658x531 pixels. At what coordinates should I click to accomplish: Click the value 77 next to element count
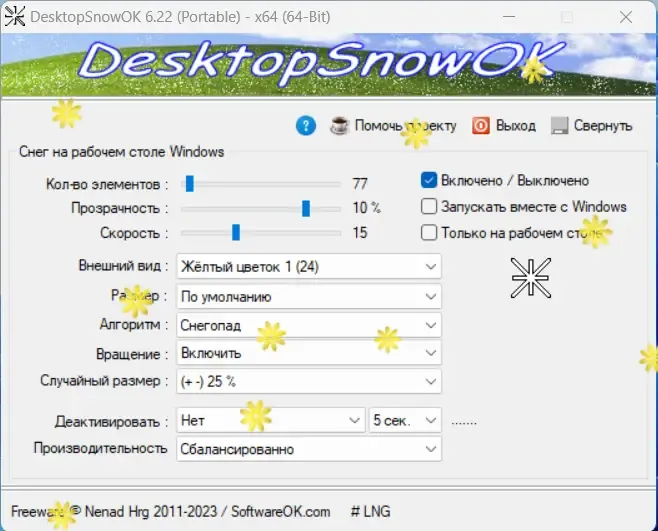[x=360, y=184]
